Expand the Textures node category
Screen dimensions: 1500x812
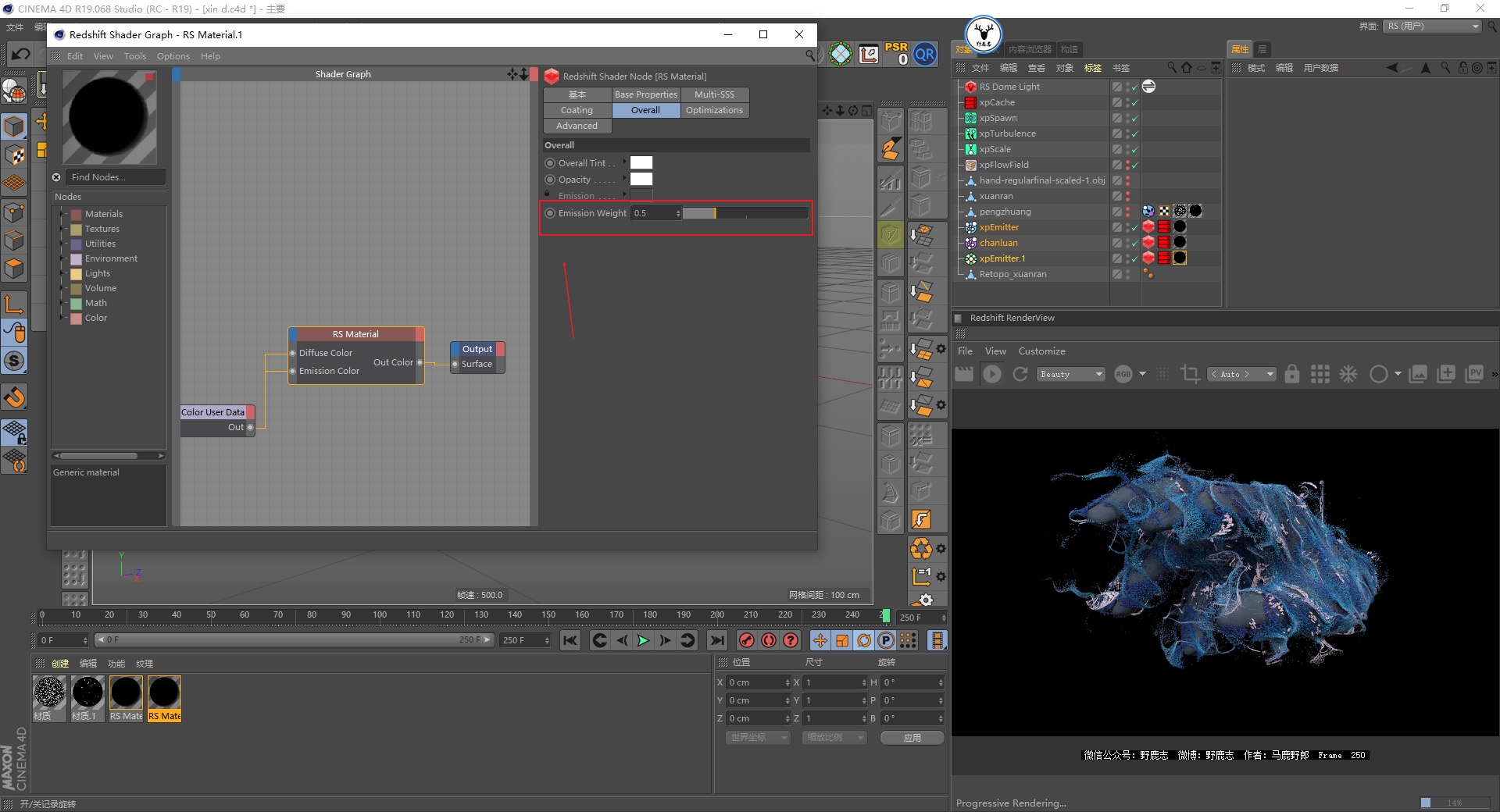point(62,229)
